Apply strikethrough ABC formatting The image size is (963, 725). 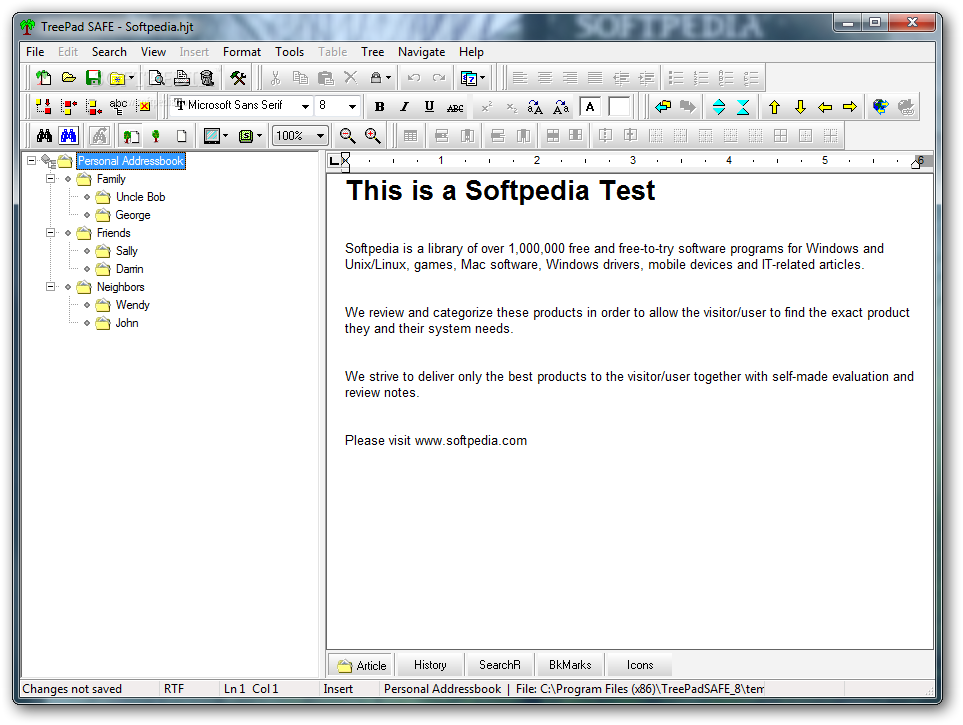click(455, 108)
